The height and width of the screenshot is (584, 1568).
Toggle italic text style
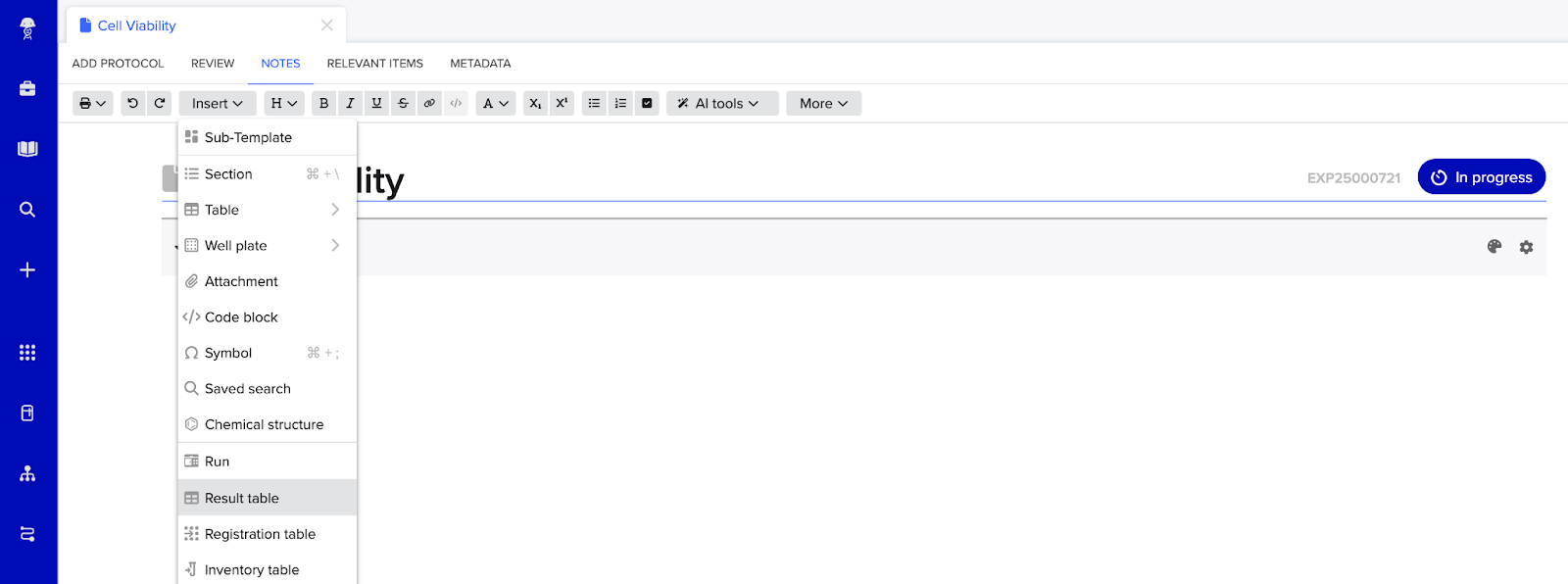350,103
